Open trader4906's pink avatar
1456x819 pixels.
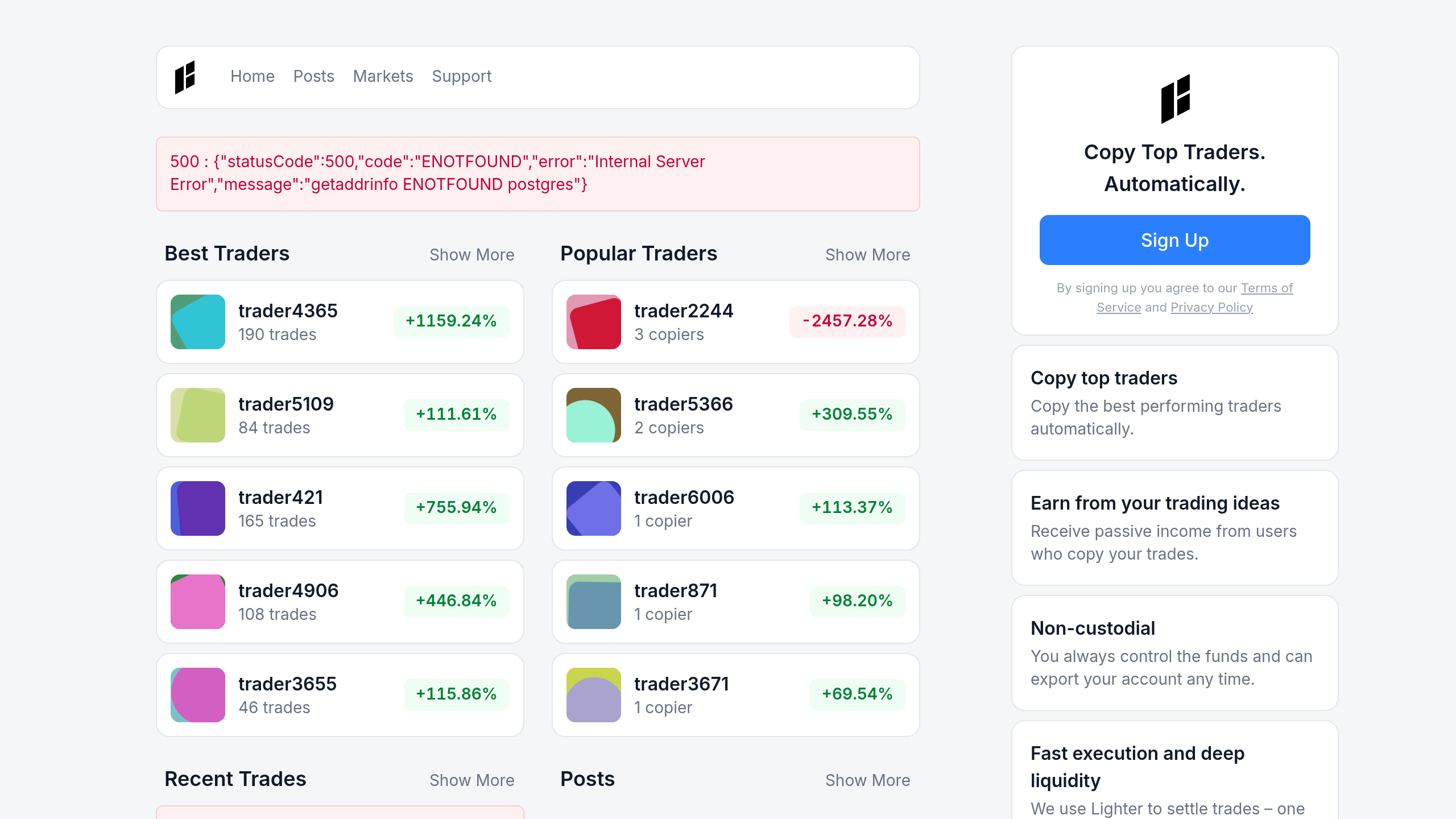pos(198,602)
